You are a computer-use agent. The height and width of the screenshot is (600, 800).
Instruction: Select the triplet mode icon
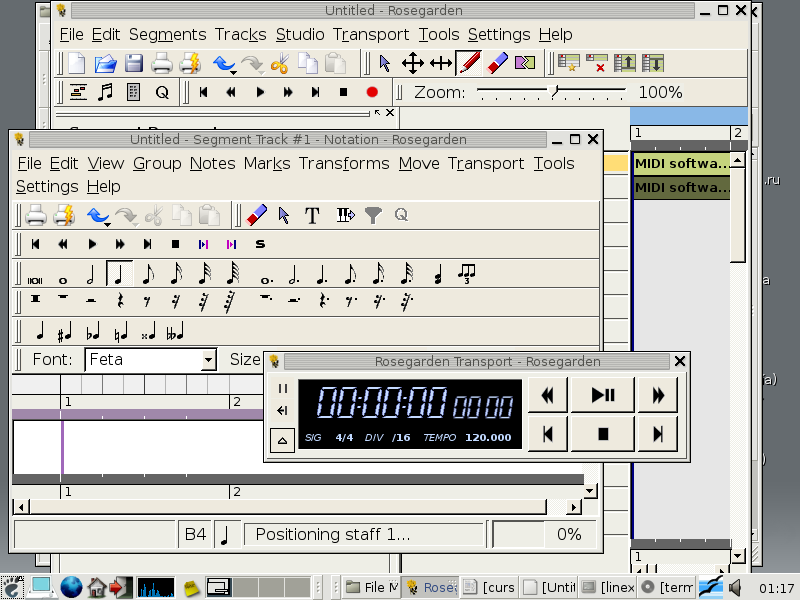pyautogui.click(x=467, y=274)
